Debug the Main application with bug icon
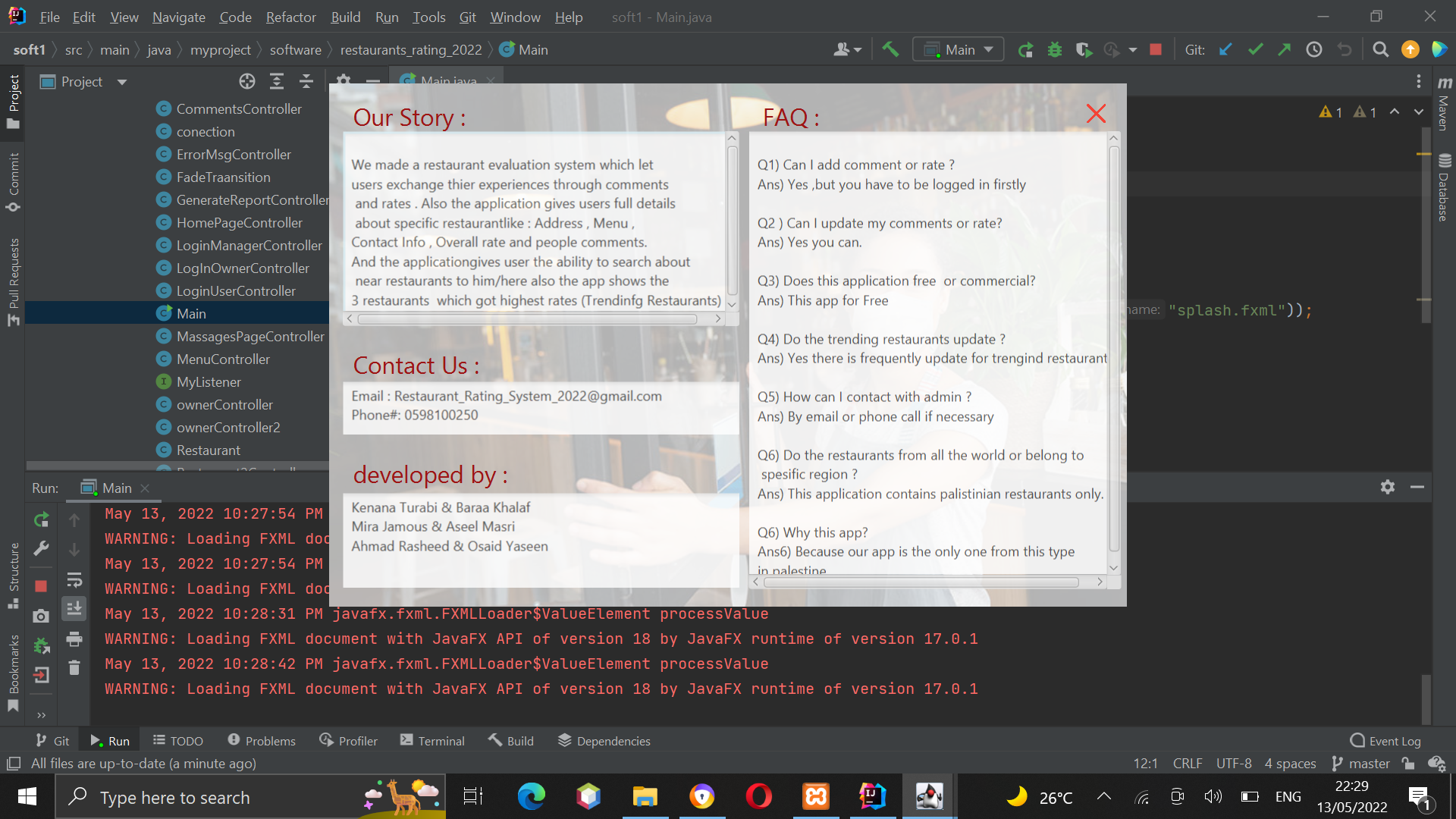The image size is (1456, 819). (1055, 49)
